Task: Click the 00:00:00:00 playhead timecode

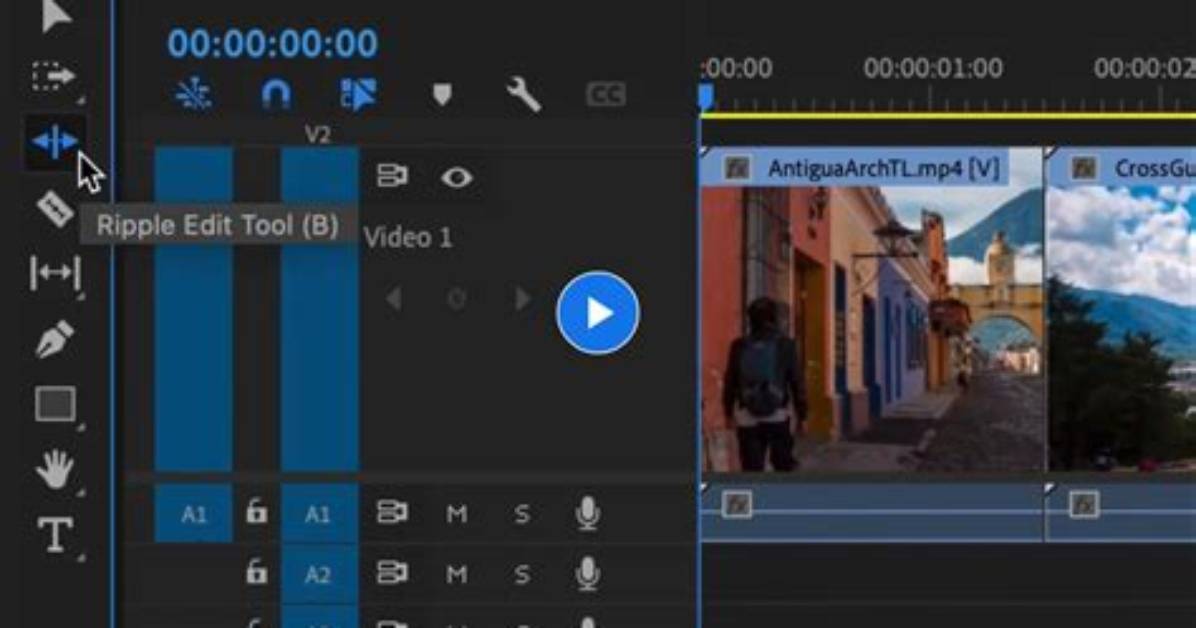Action: (272, 43)
